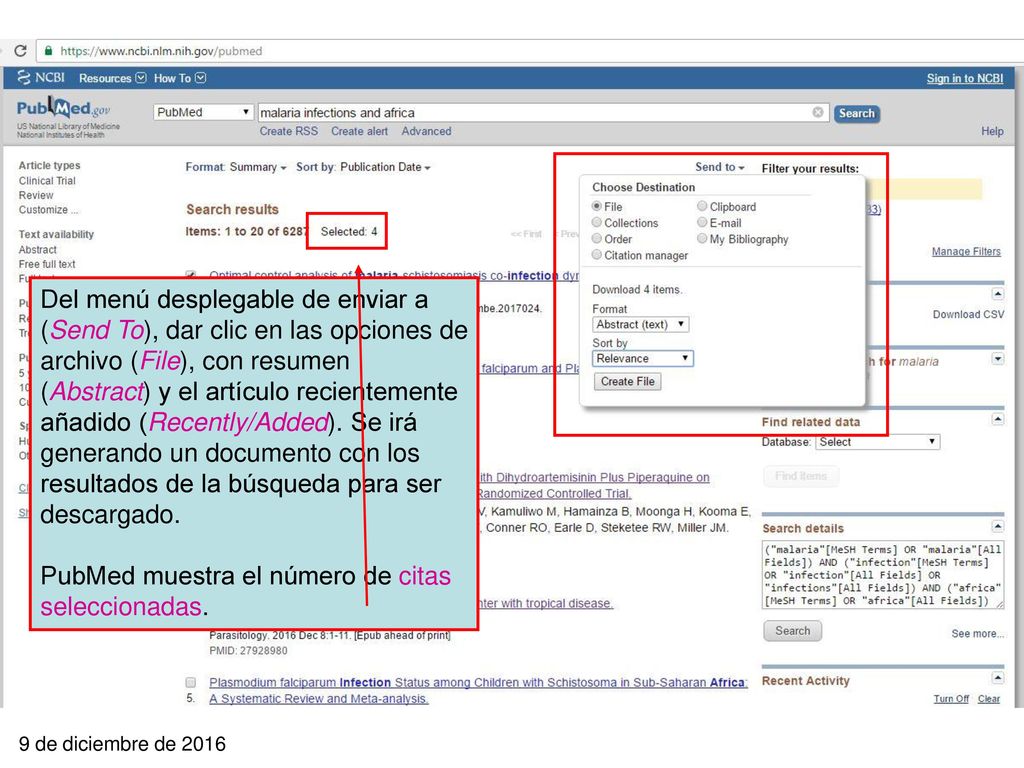Open the Relevance sort dropdown

643,359
